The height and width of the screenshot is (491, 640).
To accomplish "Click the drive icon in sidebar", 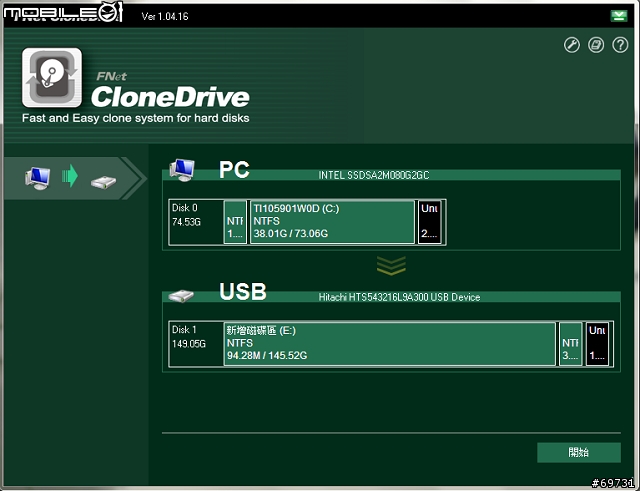I will (x=103, y=182).
